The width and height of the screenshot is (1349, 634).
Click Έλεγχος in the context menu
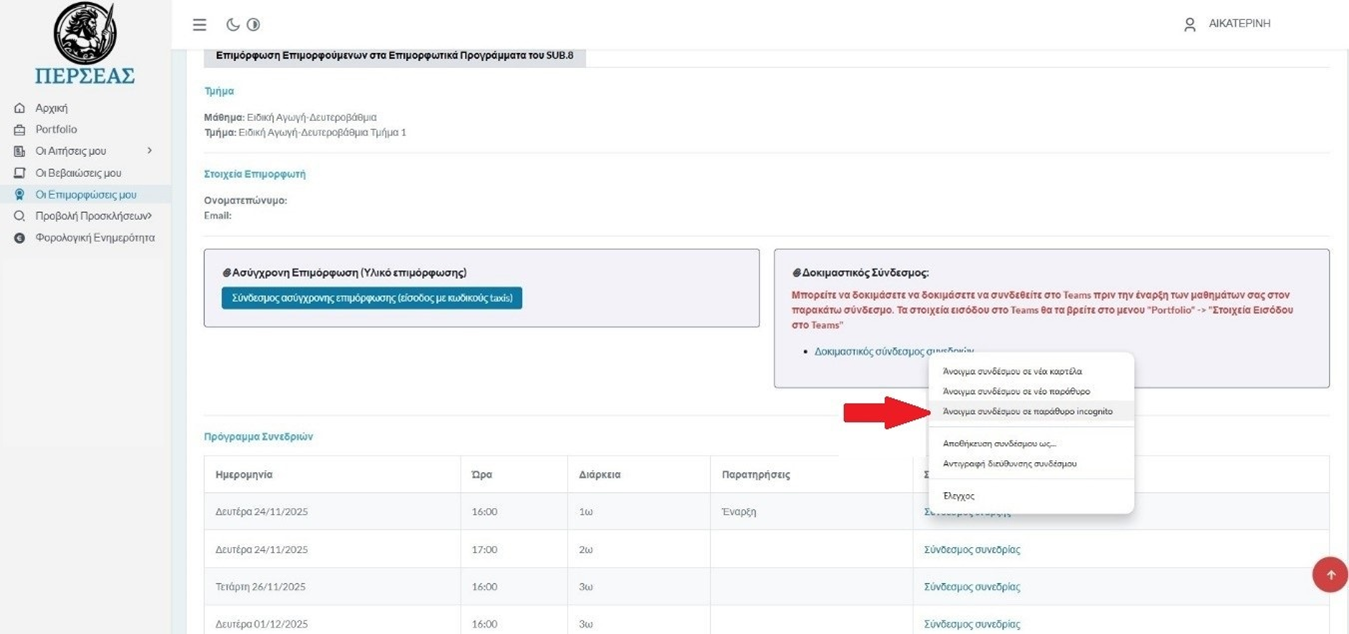(x=958, y=496)
